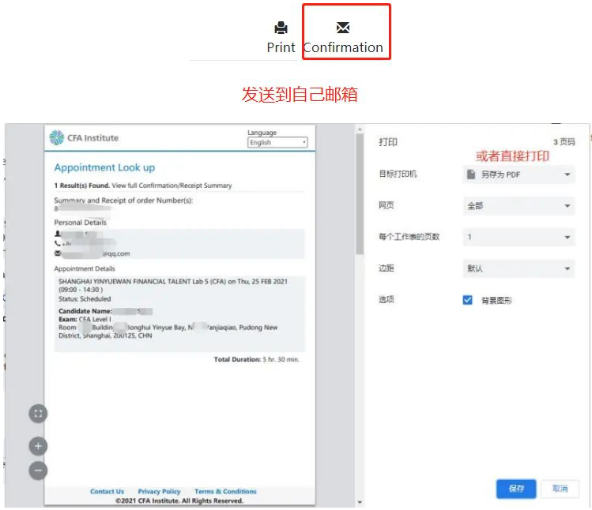Click the Confirmation envelope icon

(343, 27)
